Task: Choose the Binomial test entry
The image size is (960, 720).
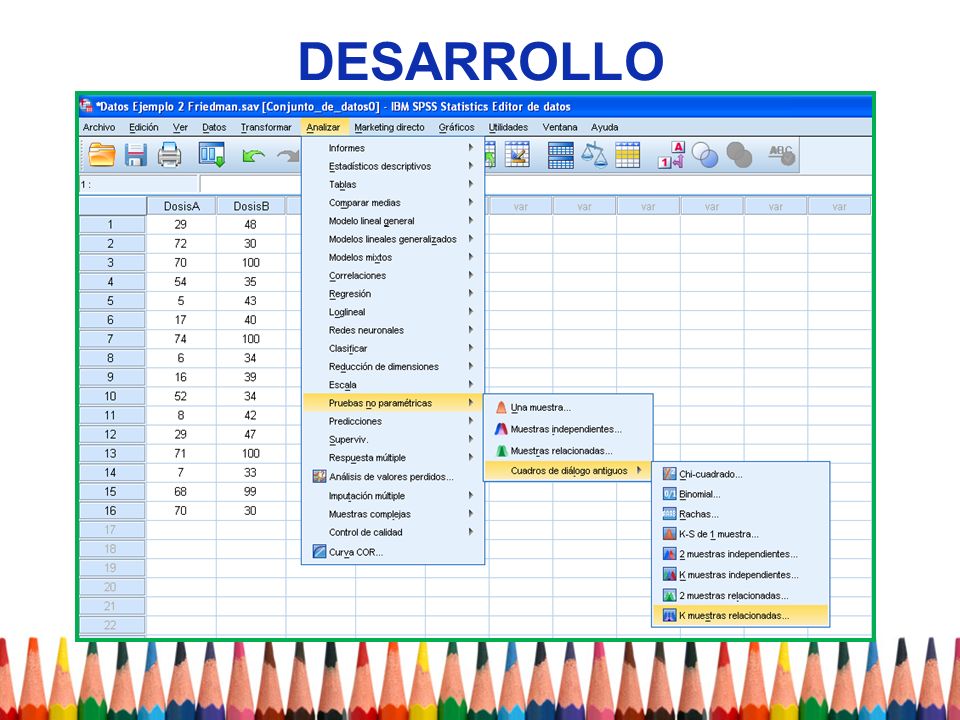Action: pyautogui.click(x=741, y=494)
